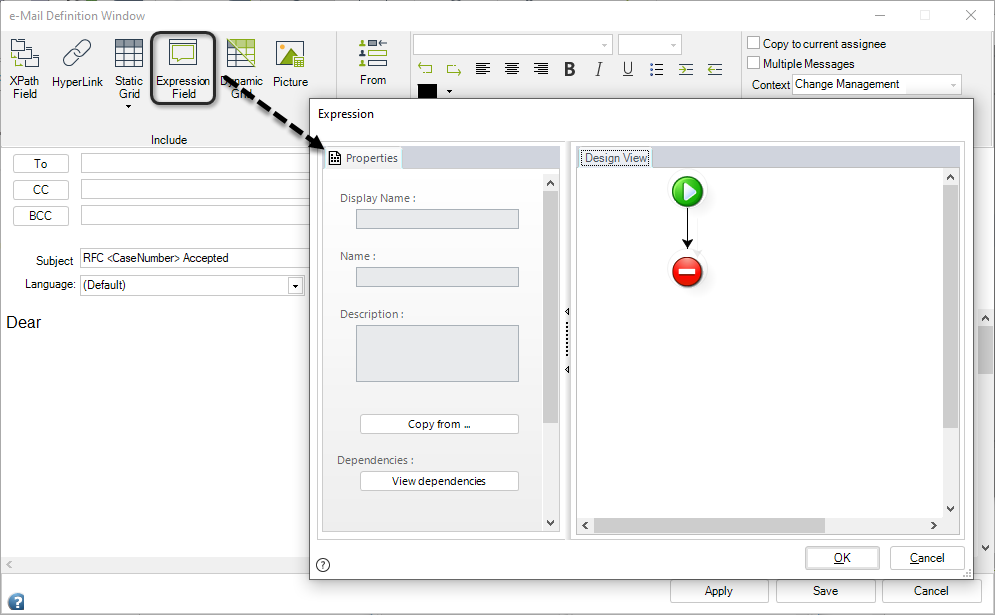The width and height of the screenshot is (995, 615).
Task: Toggle italic formatting
Action: click(598, 69)
